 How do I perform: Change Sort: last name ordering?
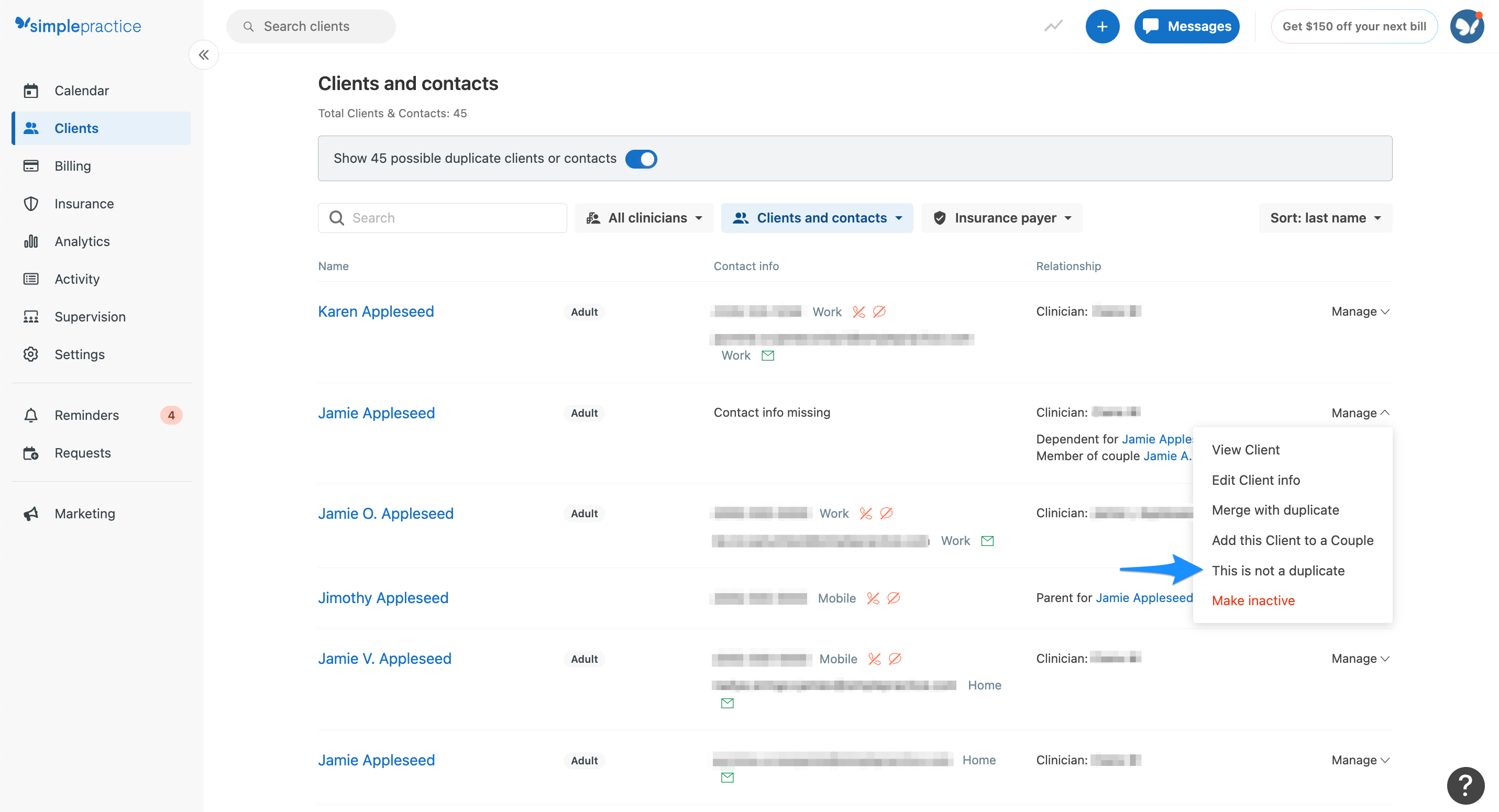[1324, 218]
